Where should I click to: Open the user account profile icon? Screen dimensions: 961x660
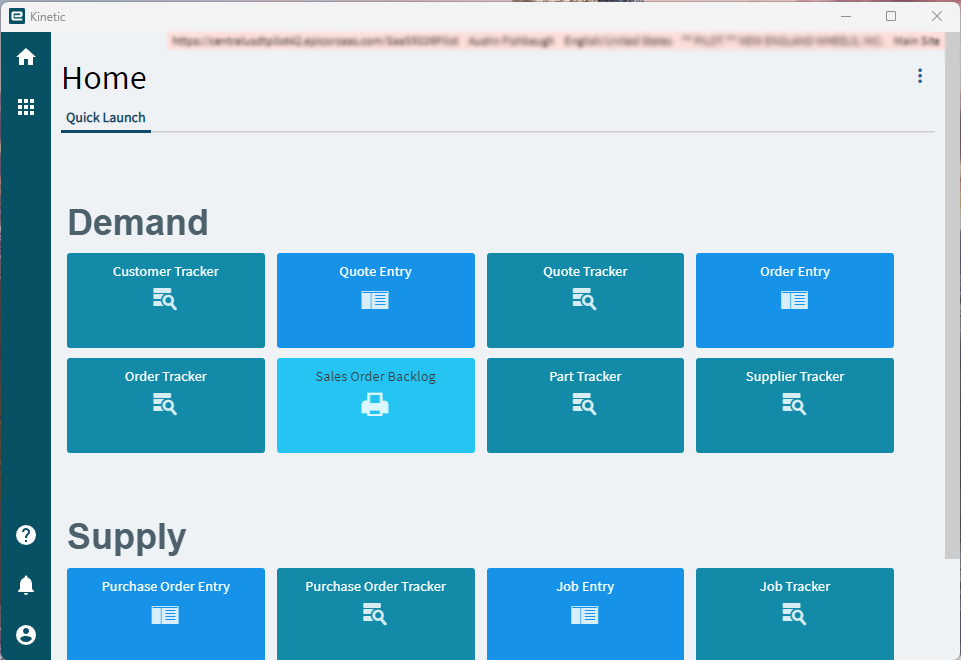26,635
